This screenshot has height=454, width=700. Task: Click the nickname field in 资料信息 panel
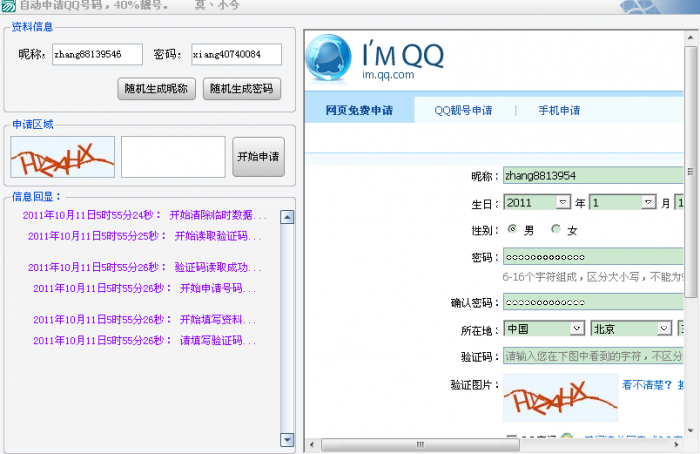pos(97,54)
